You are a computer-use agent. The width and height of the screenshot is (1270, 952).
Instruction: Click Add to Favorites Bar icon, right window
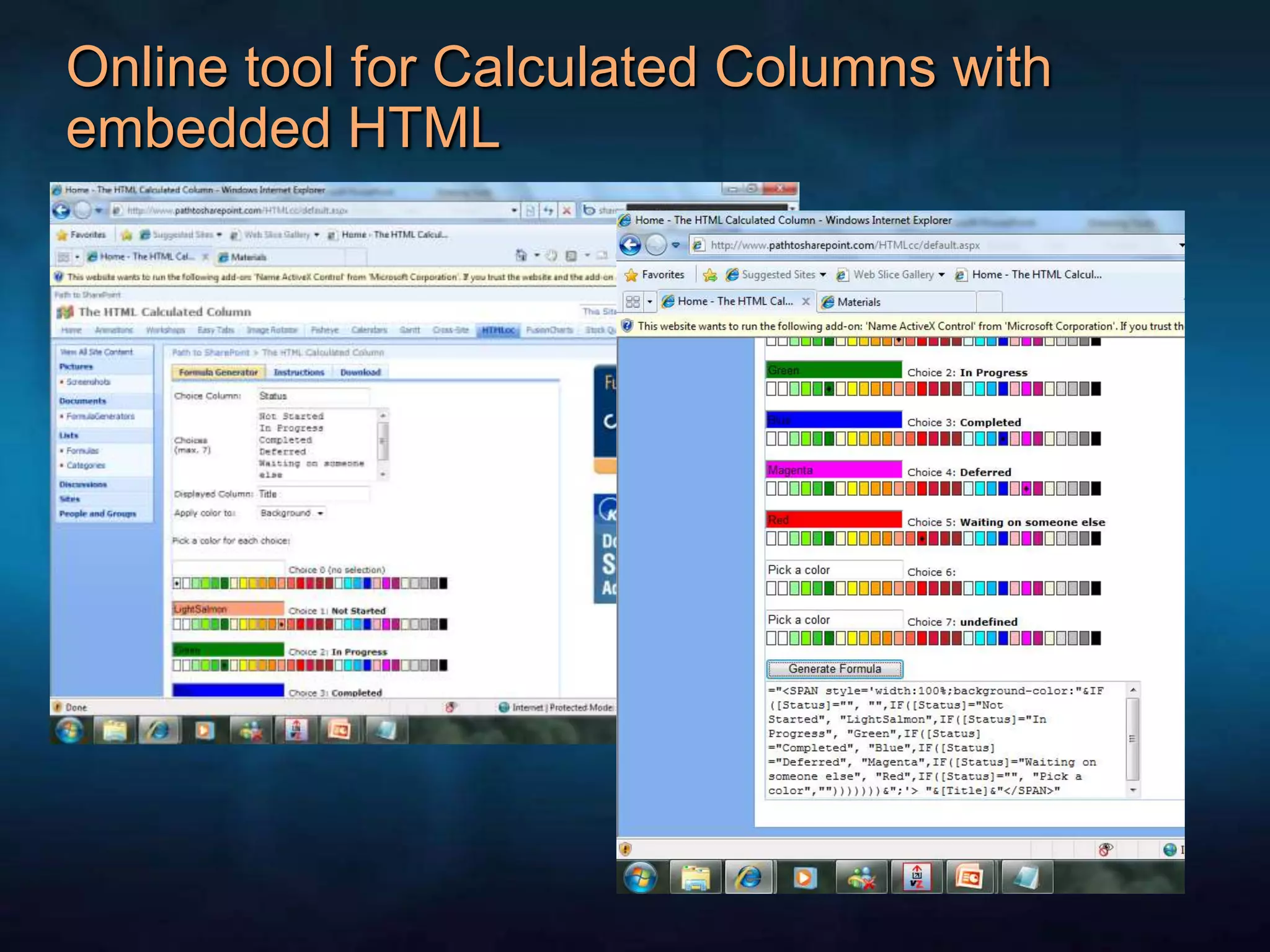pos(710,275)
